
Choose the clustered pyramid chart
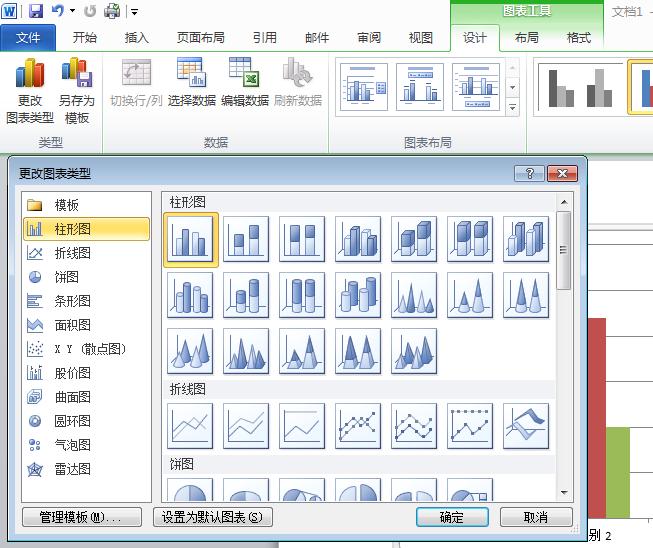coord(246,351)
